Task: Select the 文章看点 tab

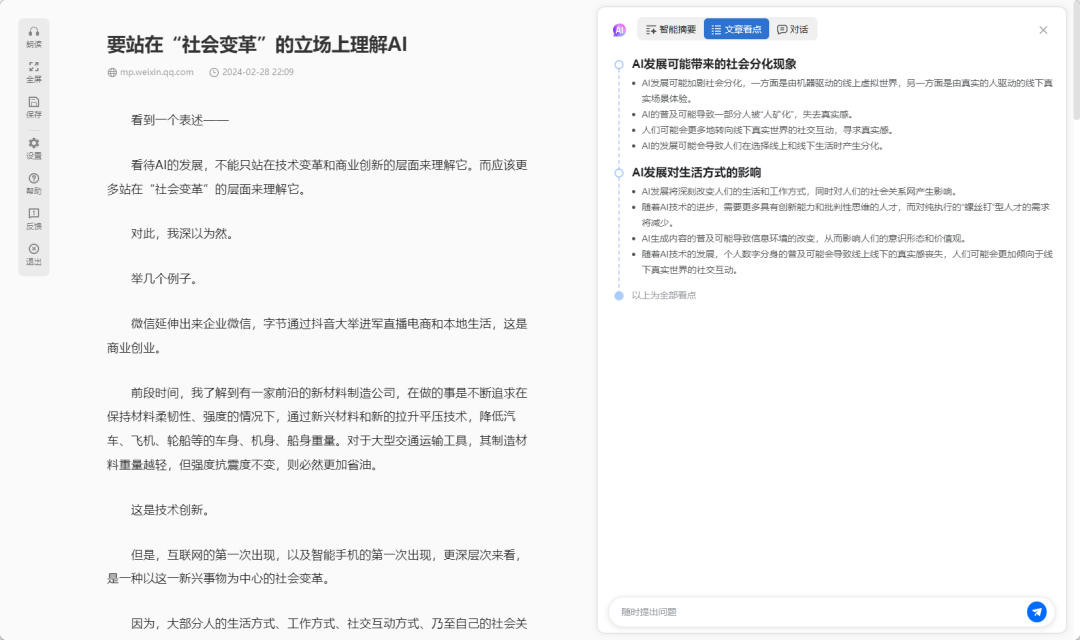Action: [737, 30]
